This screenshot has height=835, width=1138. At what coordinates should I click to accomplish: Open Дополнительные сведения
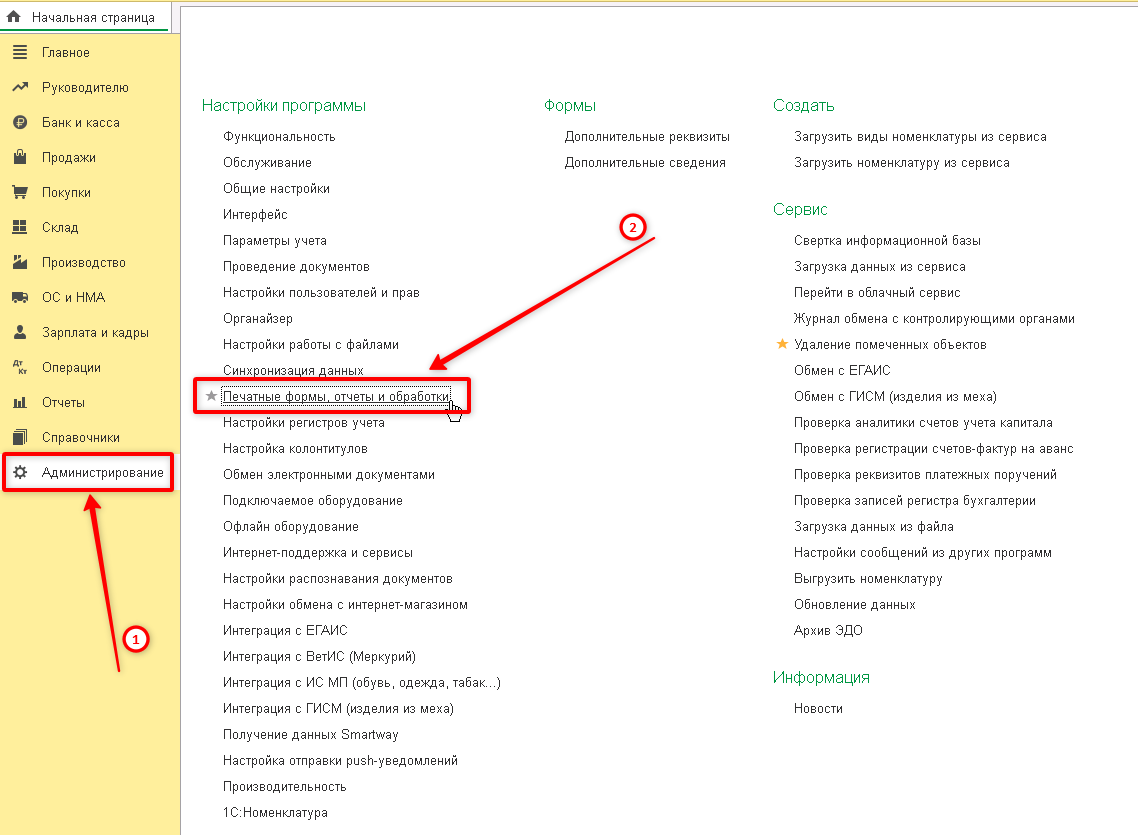645,163
